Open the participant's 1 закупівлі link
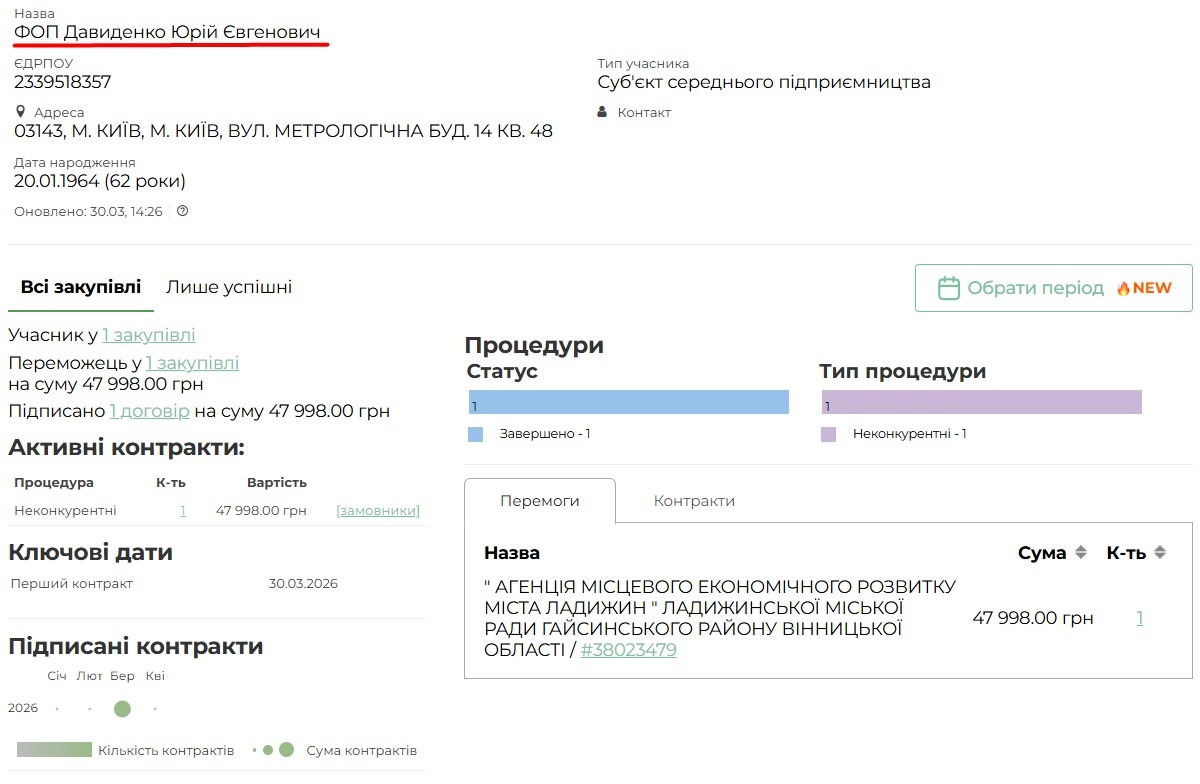The height and width of the screenshot is (784, 1200). [x=149, y=335]
